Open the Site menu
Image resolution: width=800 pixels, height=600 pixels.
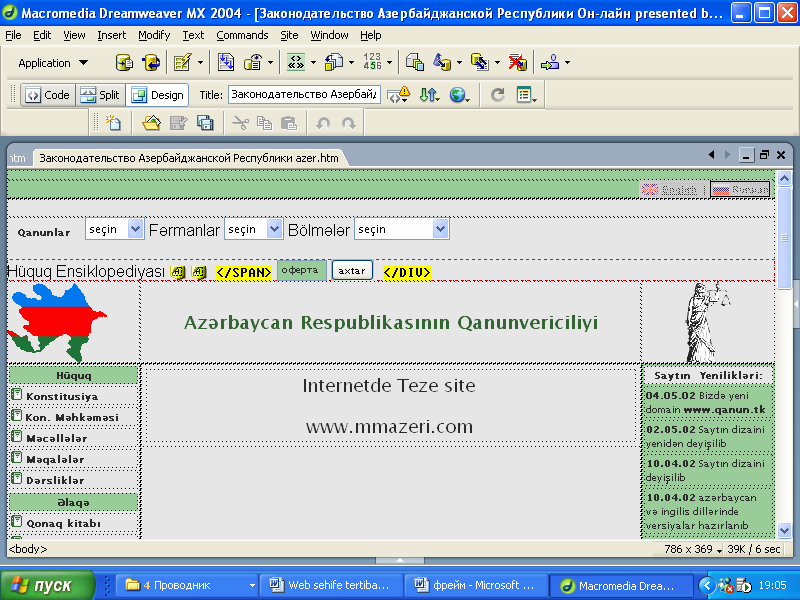click(289, 35)
